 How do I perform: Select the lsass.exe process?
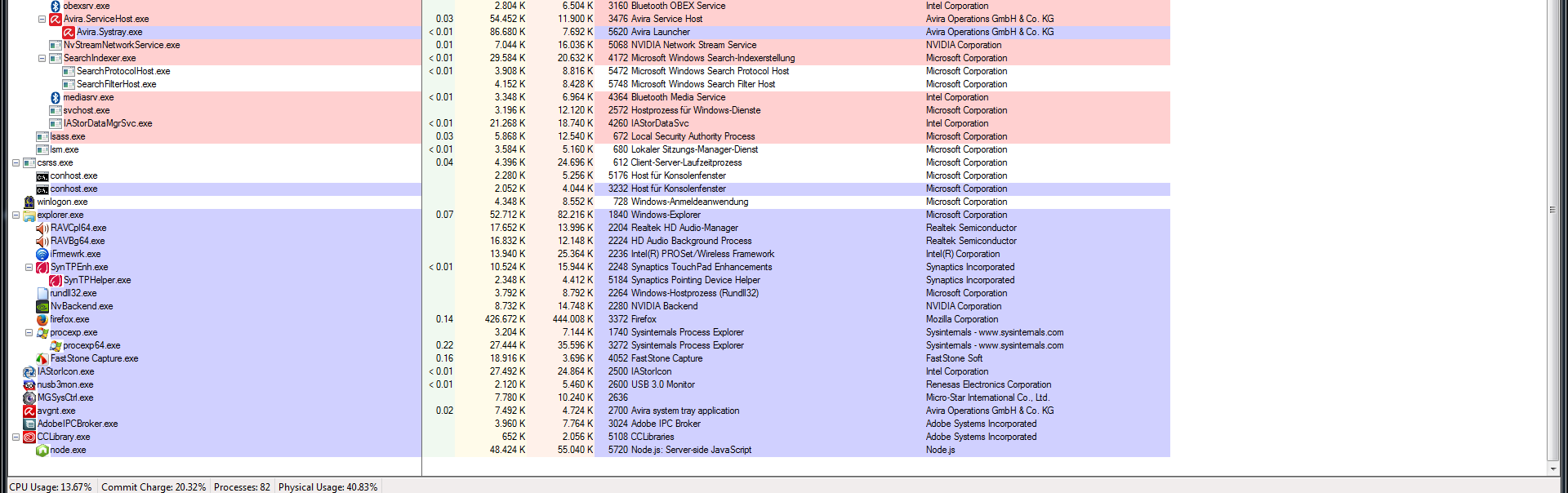click(68, 136)
